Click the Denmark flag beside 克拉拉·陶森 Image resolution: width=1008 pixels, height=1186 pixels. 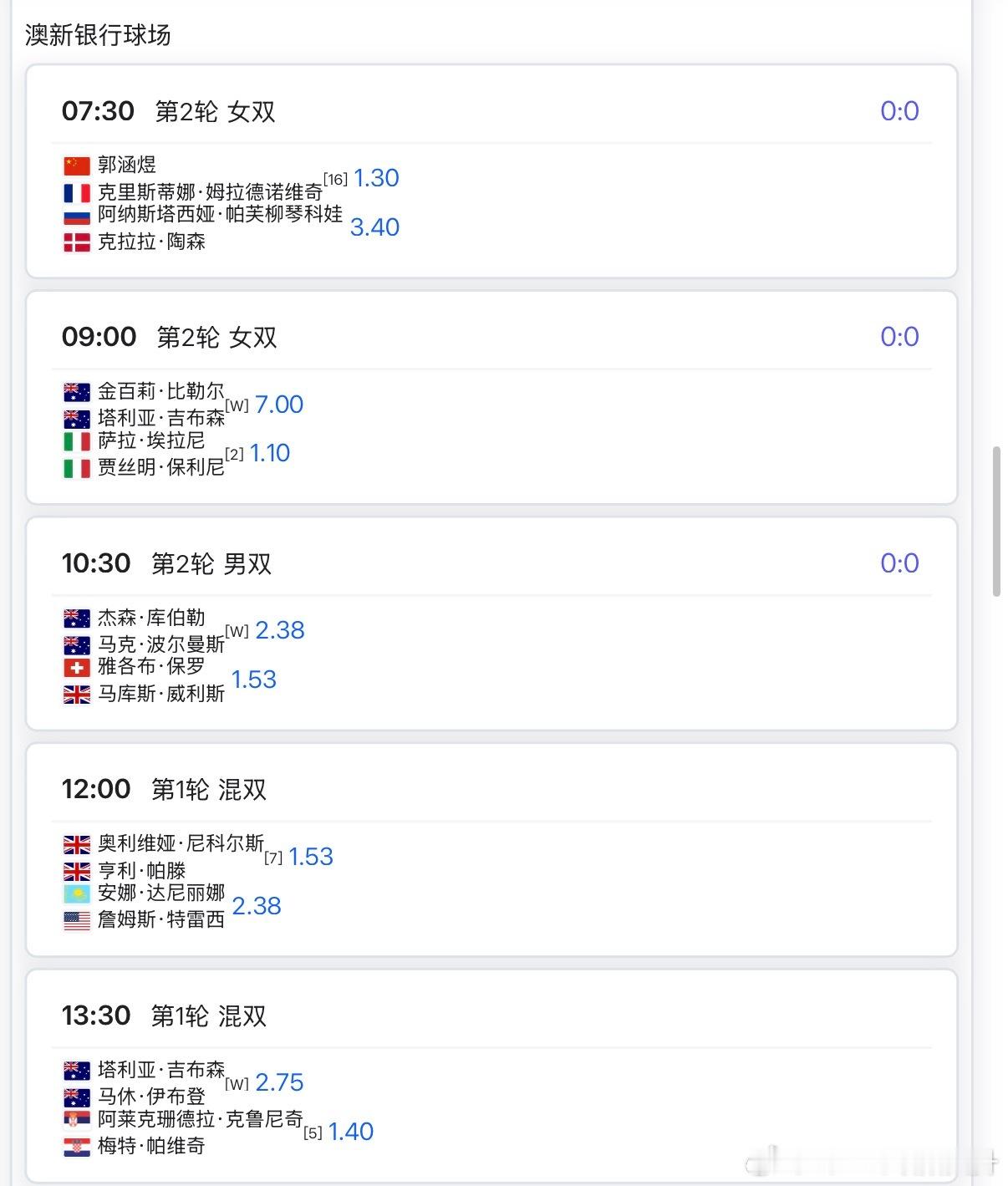[76, 242]
